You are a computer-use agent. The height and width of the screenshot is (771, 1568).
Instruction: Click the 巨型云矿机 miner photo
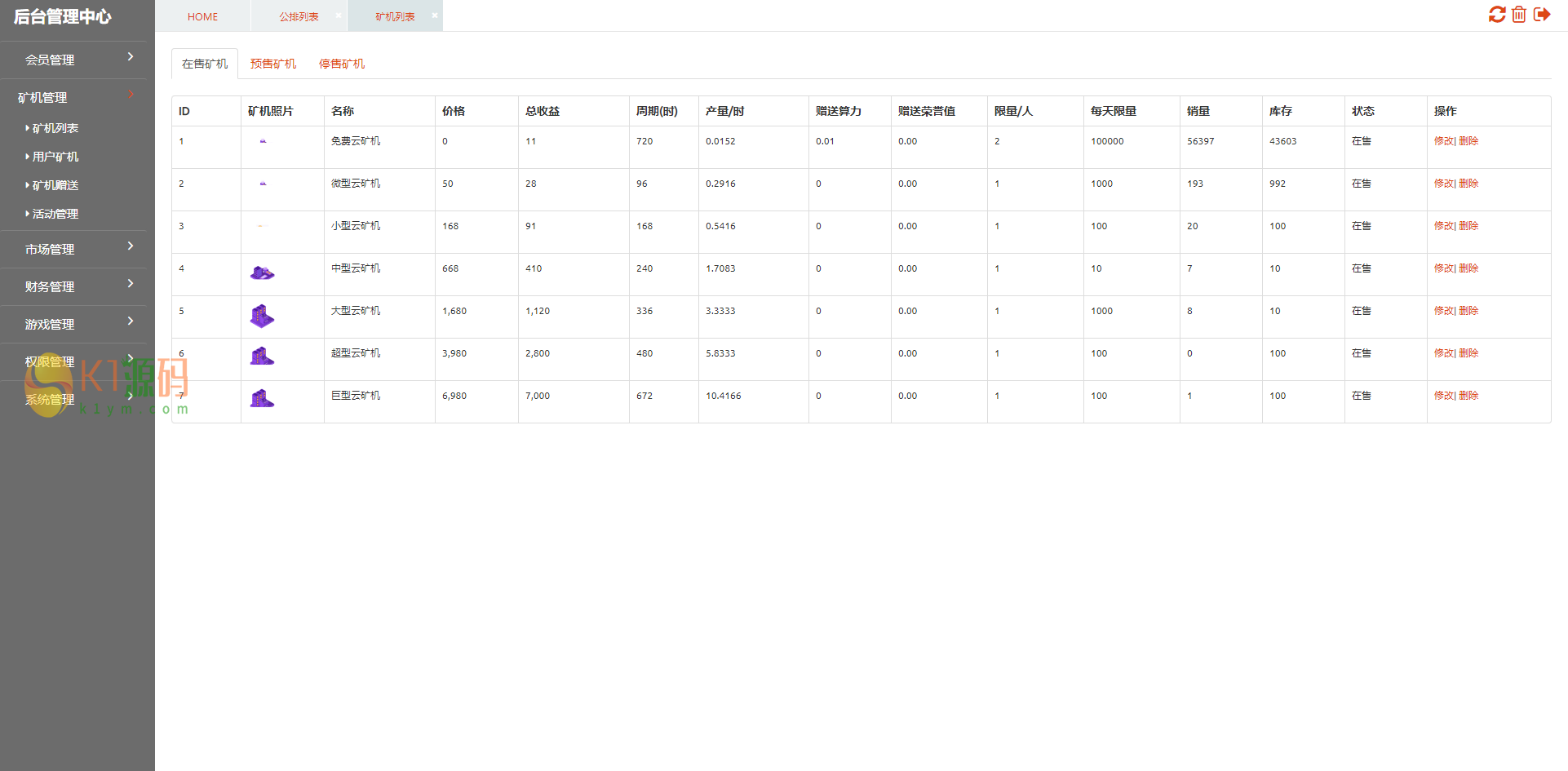point(262,398)
